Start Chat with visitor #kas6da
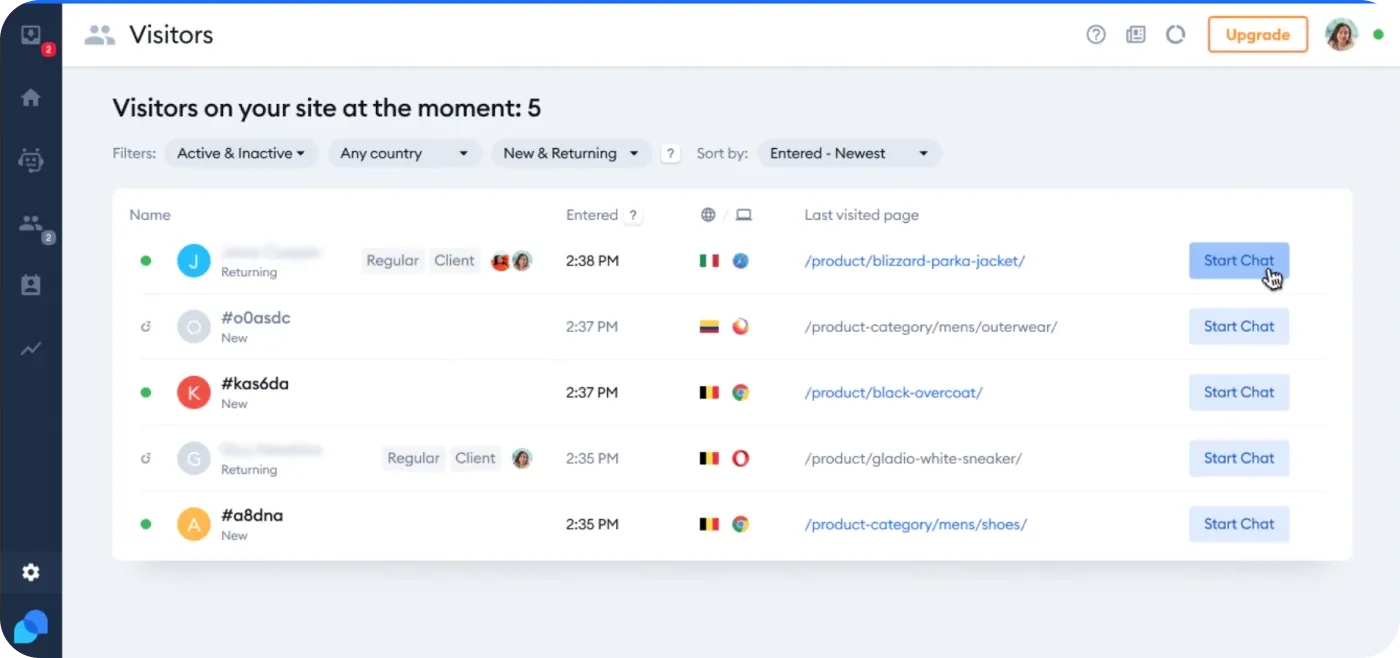The height and width of the screenshot is (658, 1400). [x=1239, y=392]
